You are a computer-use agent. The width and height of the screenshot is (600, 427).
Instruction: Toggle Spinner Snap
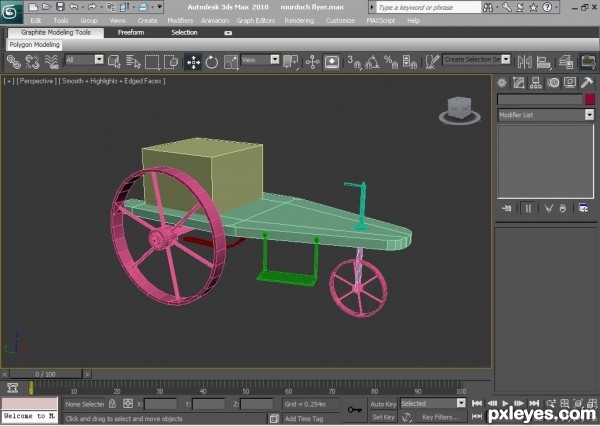click(410, 62)
